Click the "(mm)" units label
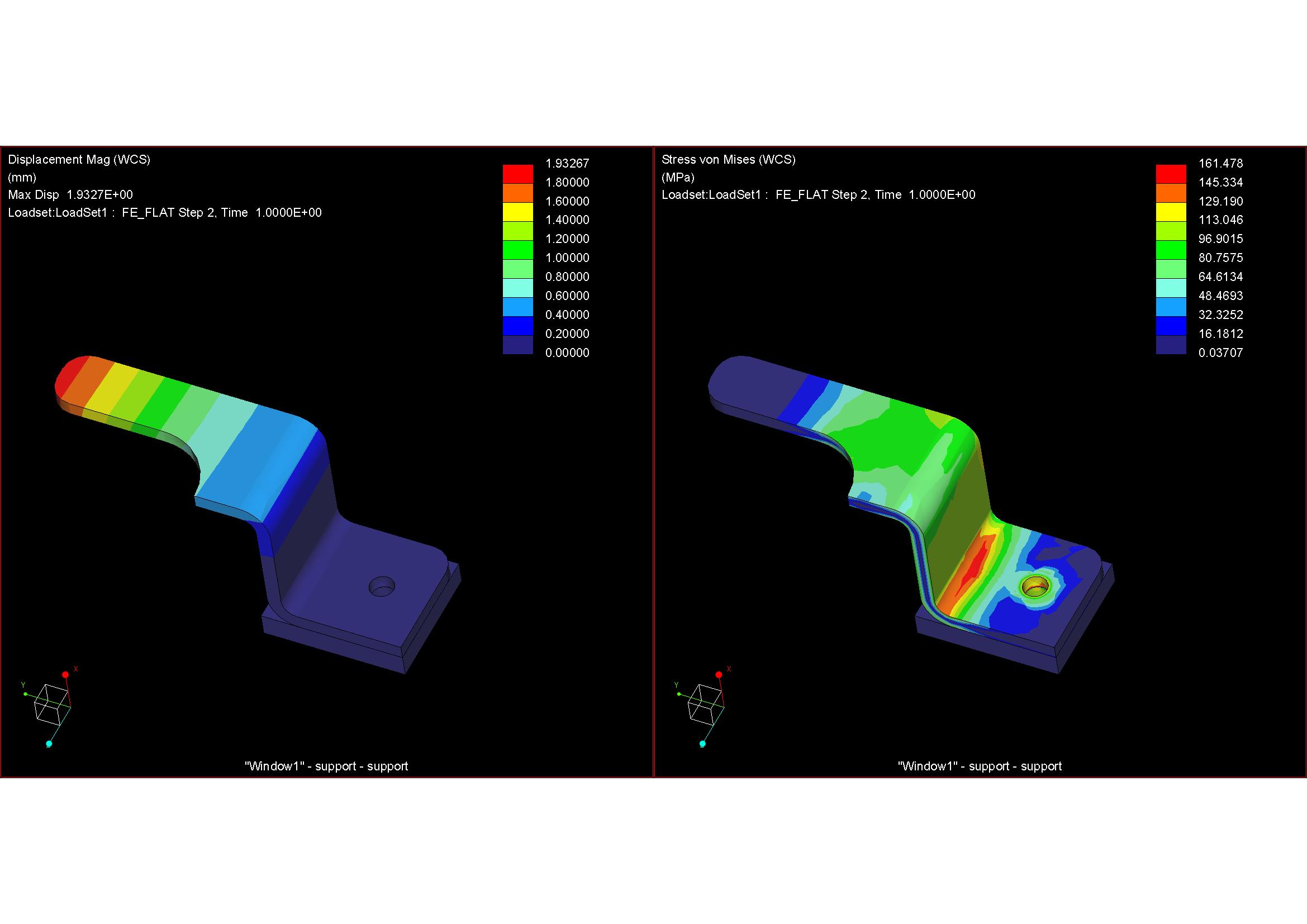1307x924 pixels. pos(22,177)
